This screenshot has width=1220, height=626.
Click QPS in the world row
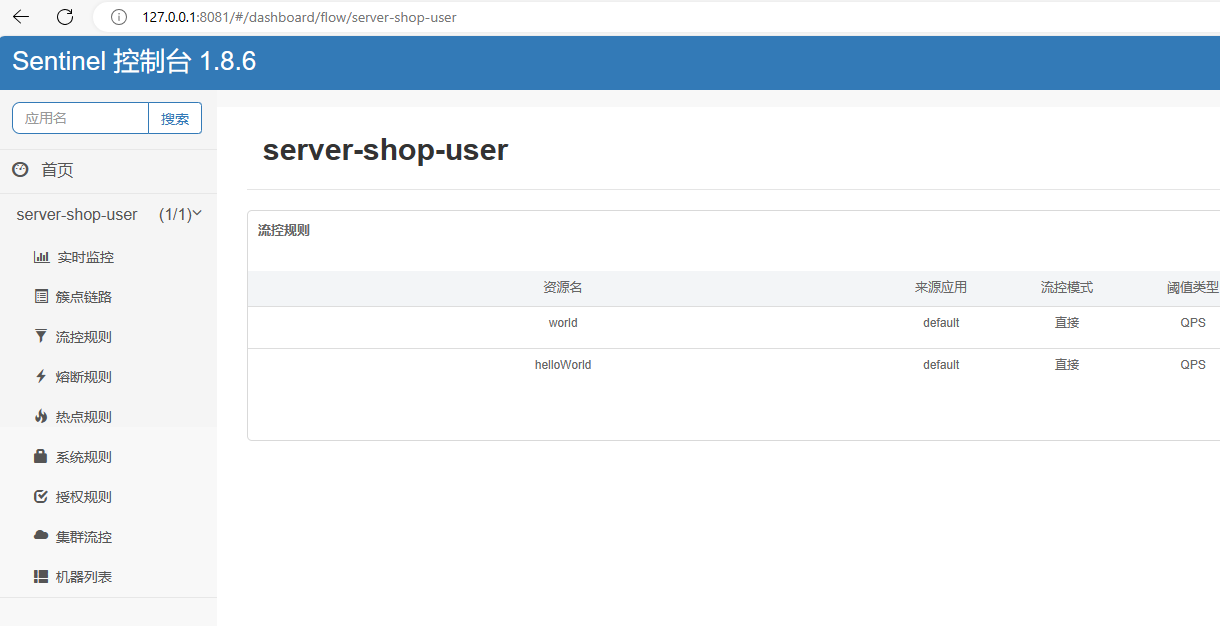[1193, 323]
